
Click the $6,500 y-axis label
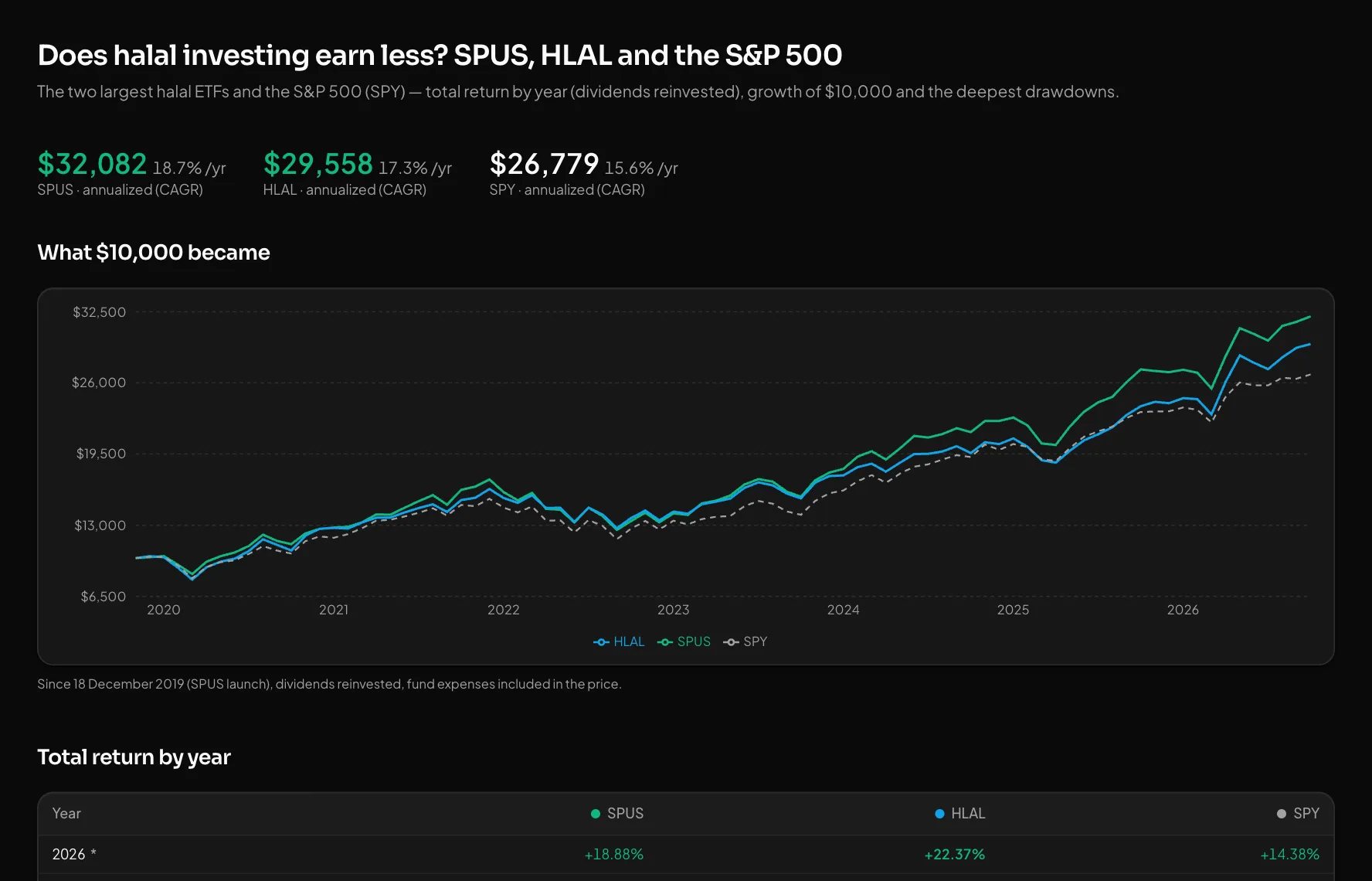pos(104,597)
